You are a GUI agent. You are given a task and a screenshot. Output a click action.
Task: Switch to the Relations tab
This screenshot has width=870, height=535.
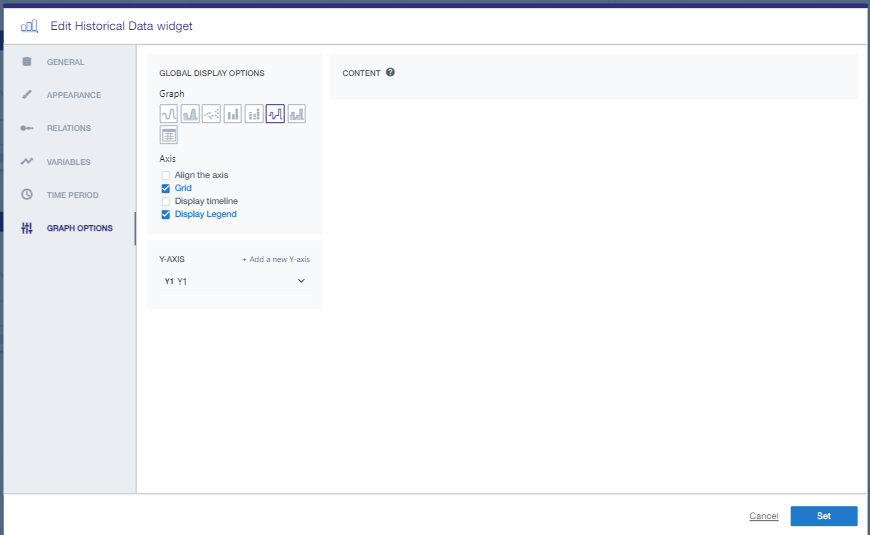pyautogui.click(x=70, y=128)
